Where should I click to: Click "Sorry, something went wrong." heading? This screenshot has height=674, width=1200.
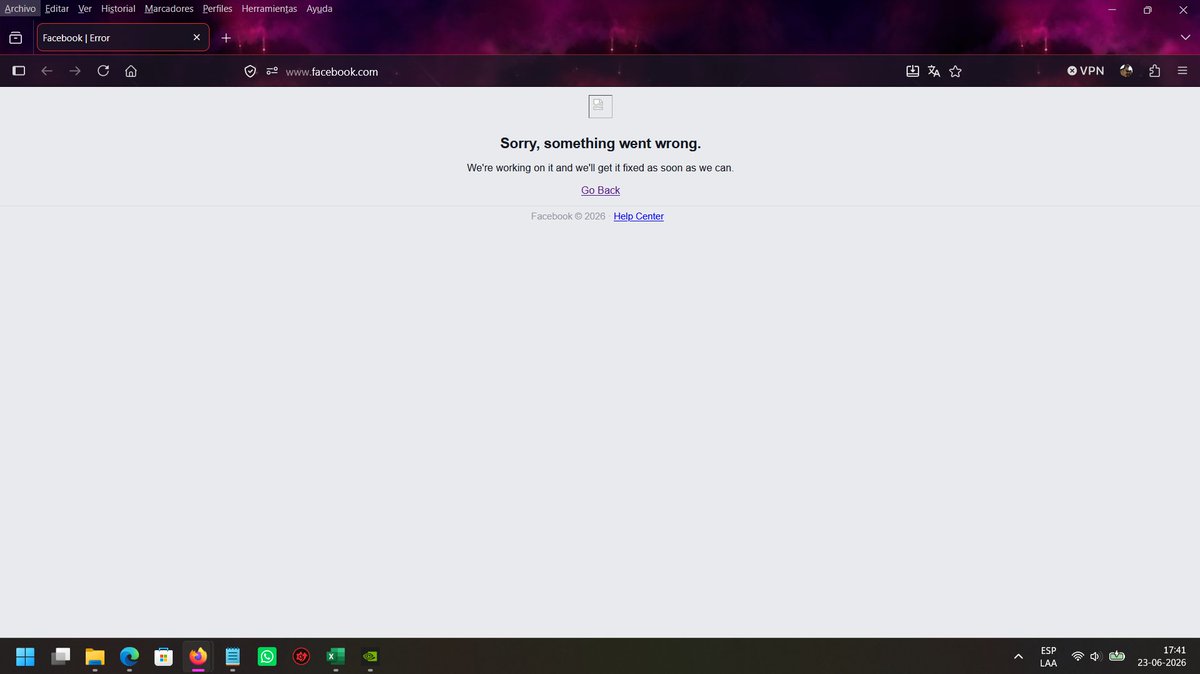[600, 144]
